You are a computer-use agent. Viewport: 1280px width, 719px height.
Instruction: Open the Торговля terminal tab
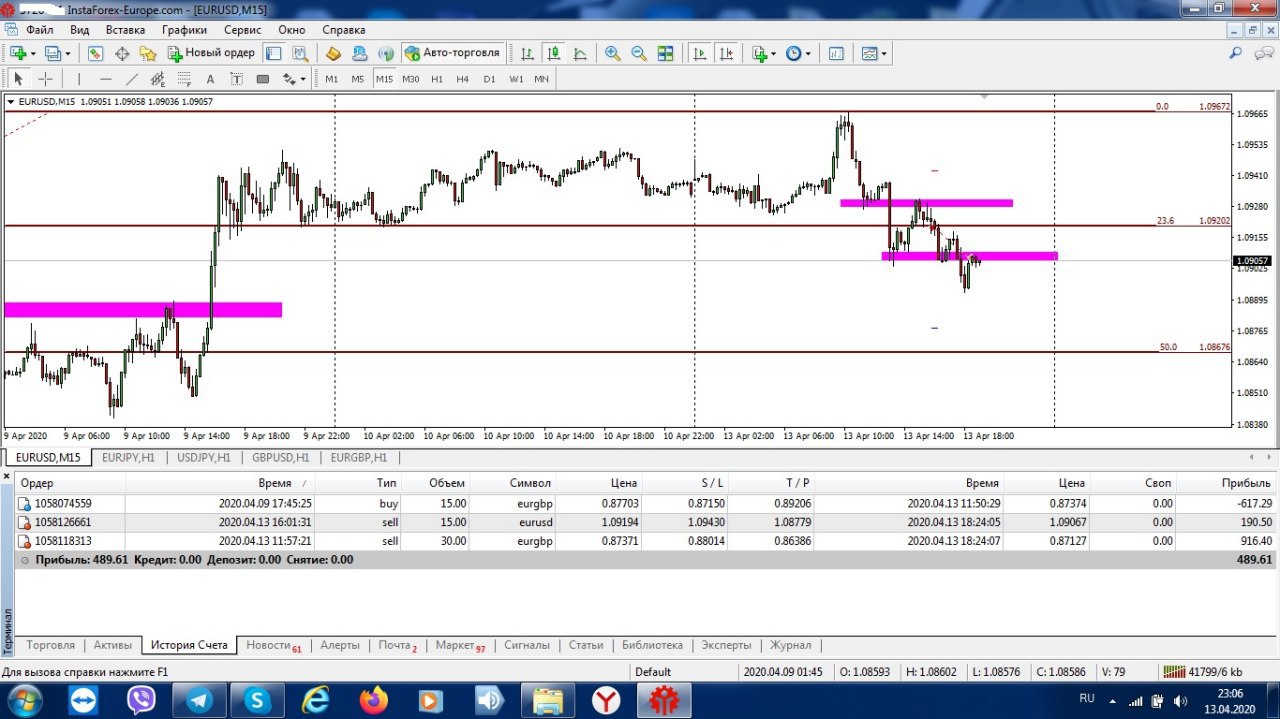[x=50, y=645]
